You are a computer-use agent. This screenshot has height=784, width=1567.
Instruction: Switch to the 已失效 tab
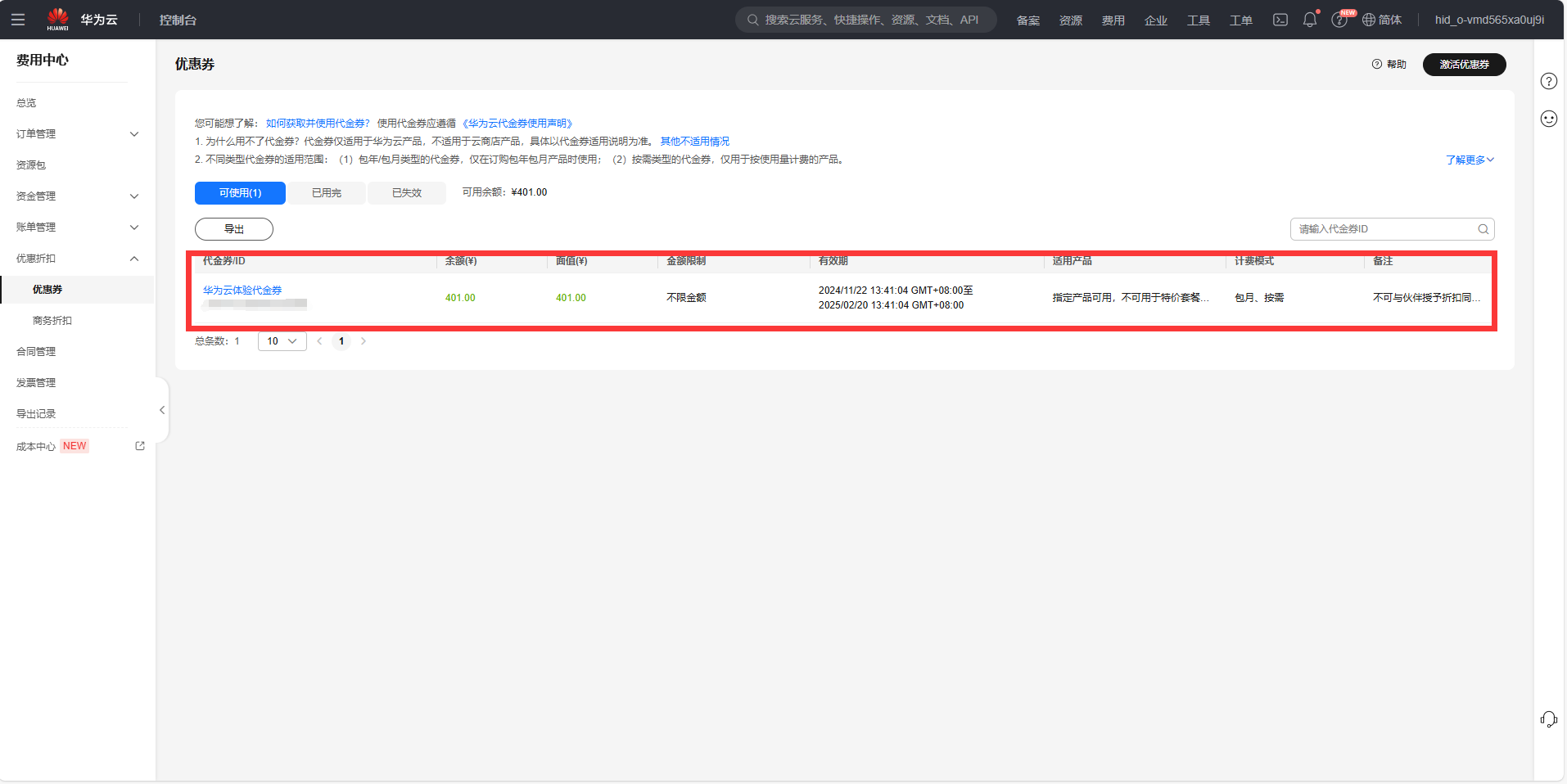(x=407, y=193)
